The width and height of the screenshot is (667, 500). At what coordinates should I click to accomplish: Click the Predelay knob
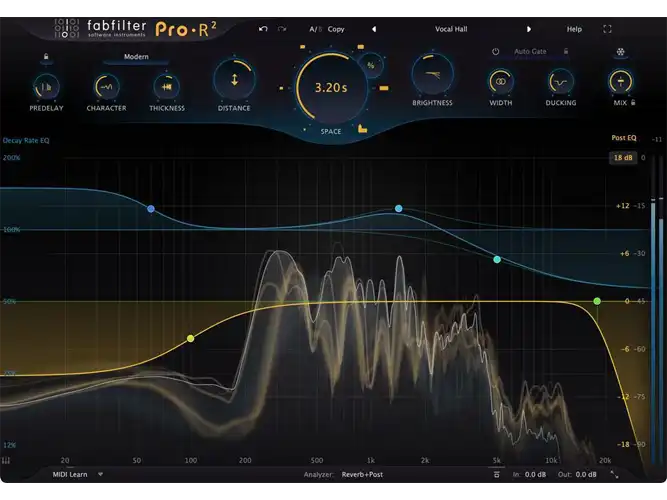(46, 87)
